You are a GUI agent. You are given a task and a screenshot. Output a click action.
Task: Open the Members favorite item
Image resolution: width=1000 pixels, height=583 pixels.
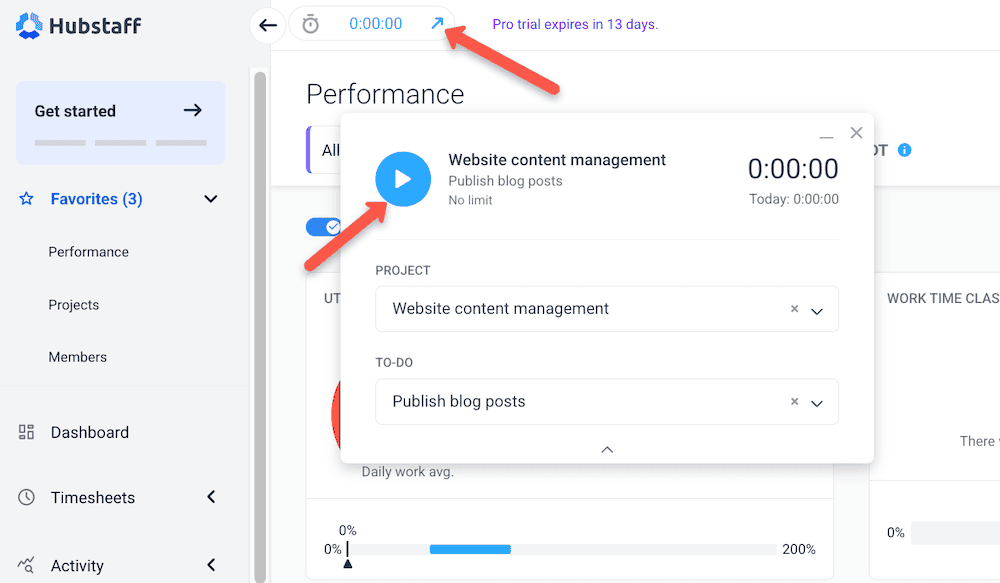pyautogui.click(x=78, y=357)
